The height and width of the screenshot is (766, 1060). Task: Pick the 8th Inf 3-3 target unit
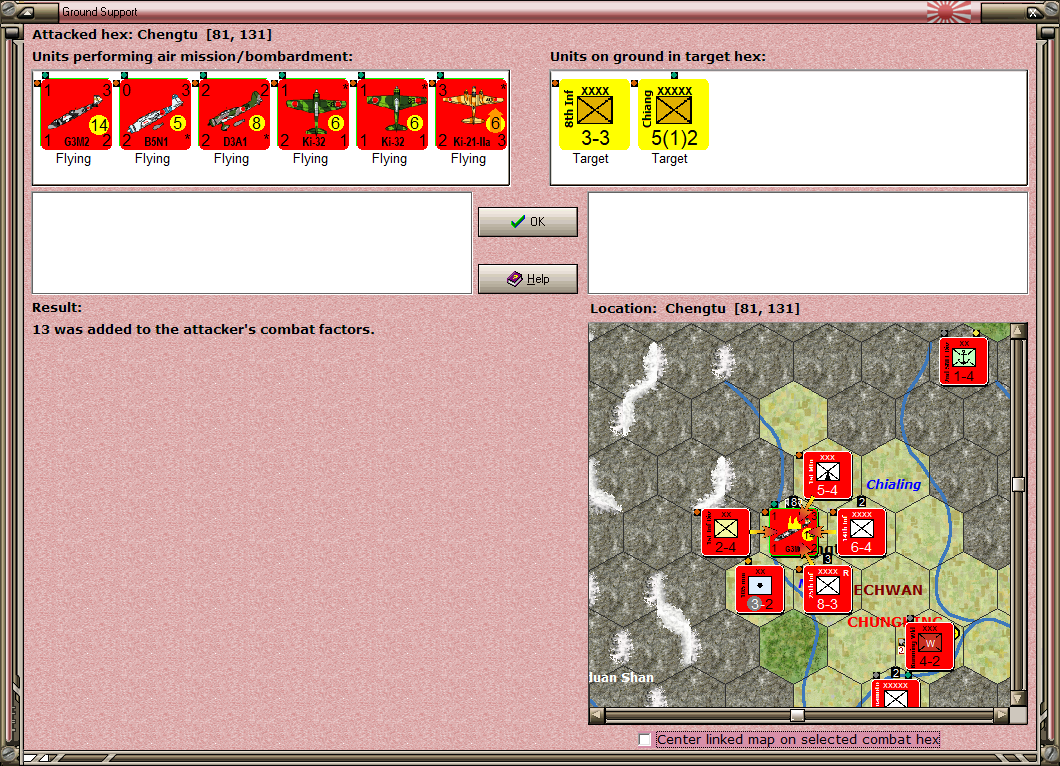pyautogui.click(x=594, y=114)
